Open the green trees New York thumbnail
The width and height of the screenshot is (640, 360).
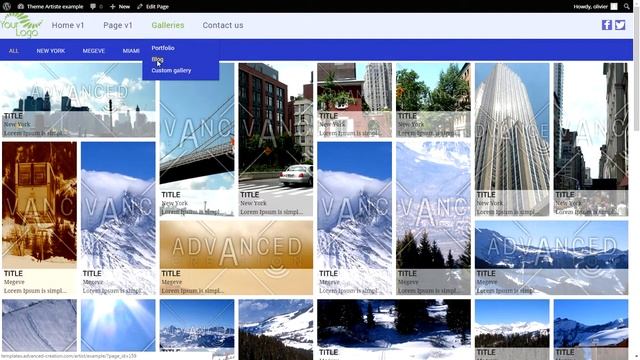tap(433, 100)
